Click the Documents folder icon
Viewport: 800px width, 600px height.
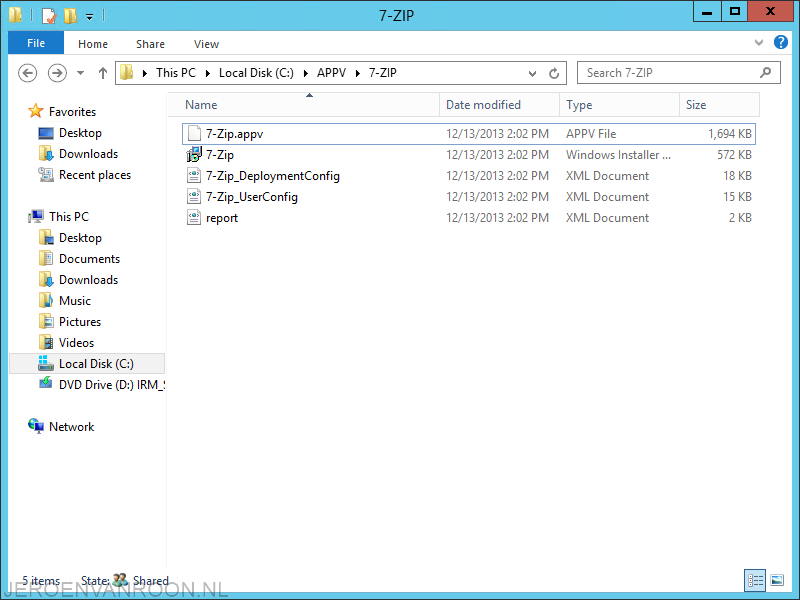coord(46,258)
